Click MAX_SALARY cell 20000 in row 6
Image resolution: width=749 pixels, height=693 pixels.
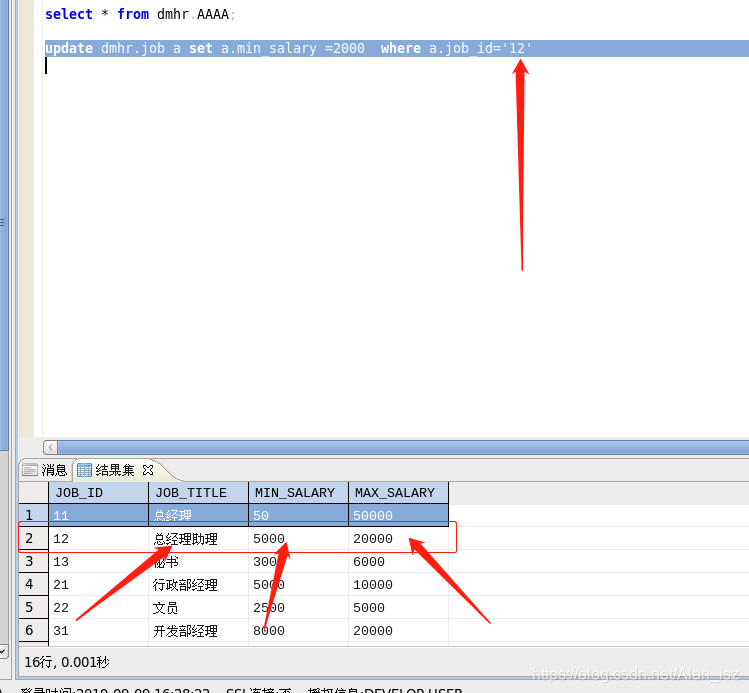pyautogui.click(x=398, y=630)
